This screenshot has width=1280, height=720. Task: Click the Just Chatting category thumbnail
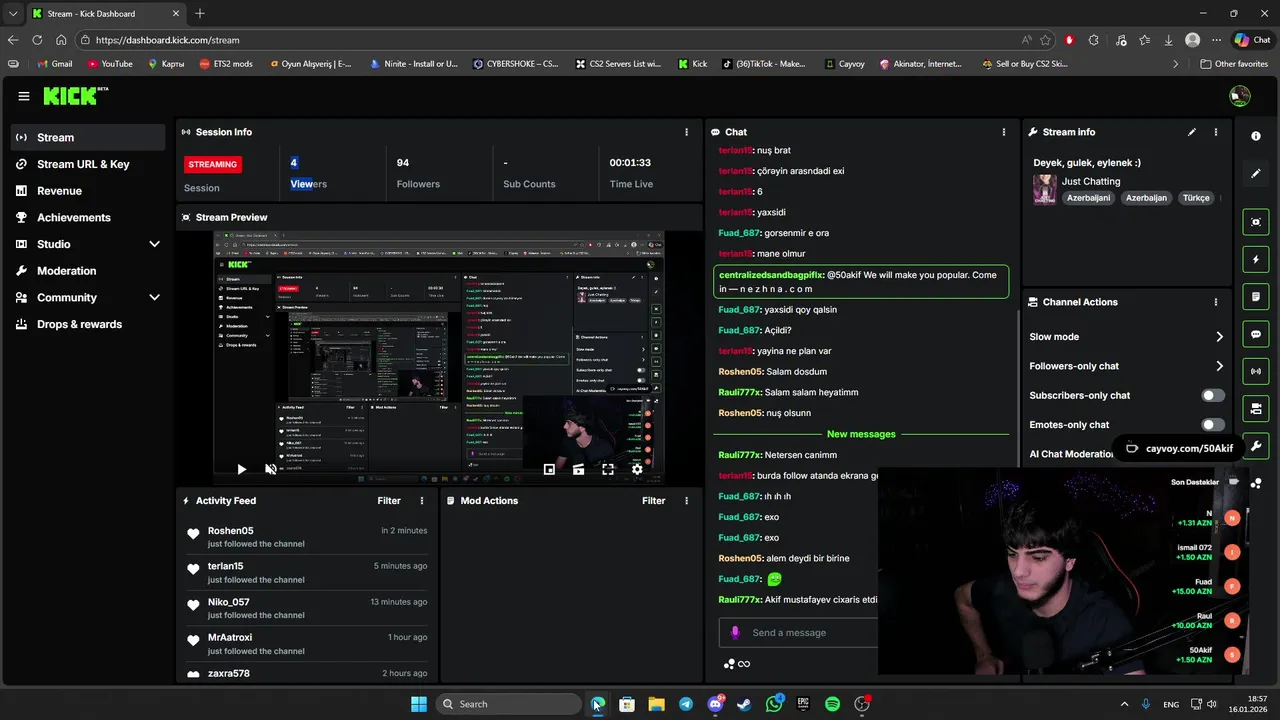[1045, 189]
